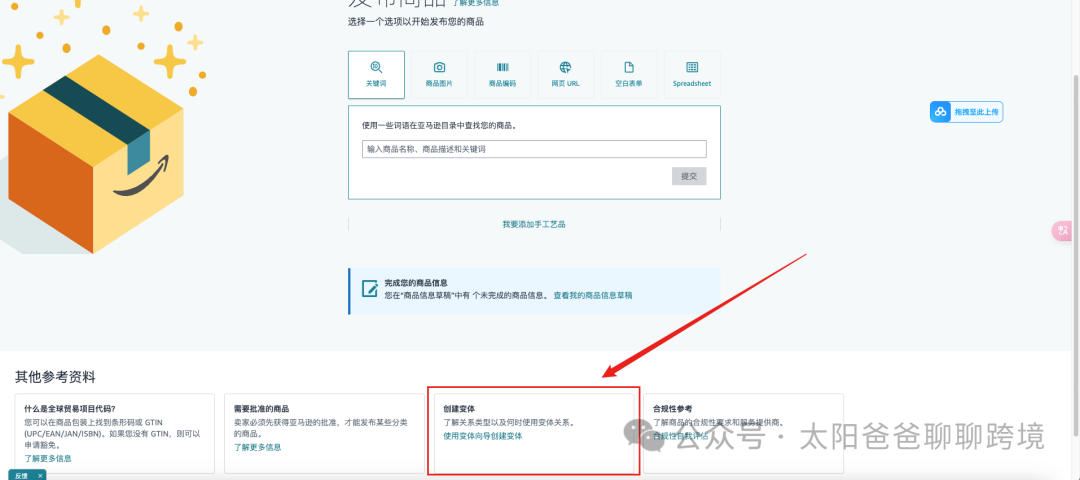Click the pink translate icon at right edge

pos(1061,231)
